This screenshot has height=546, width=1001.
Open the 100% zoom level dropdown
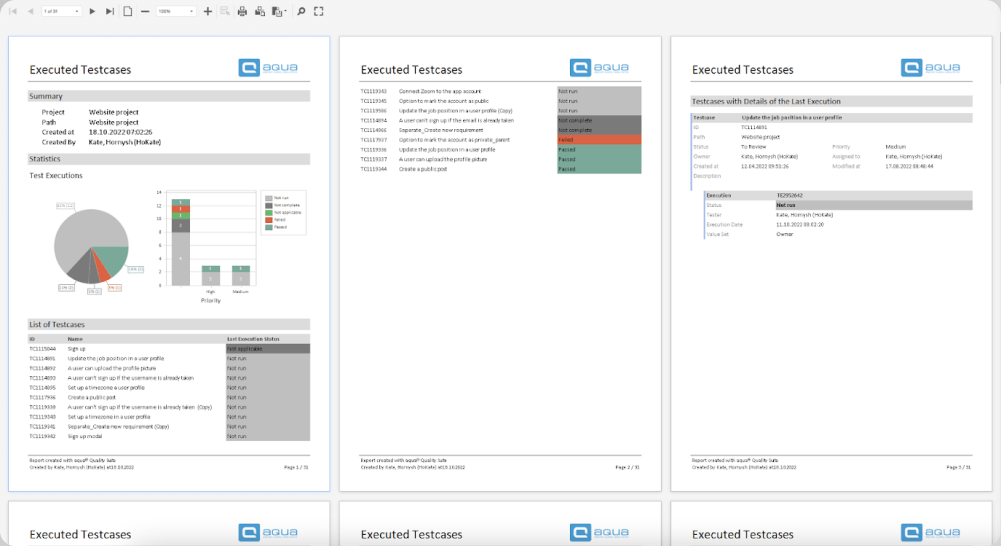point(176,11)
